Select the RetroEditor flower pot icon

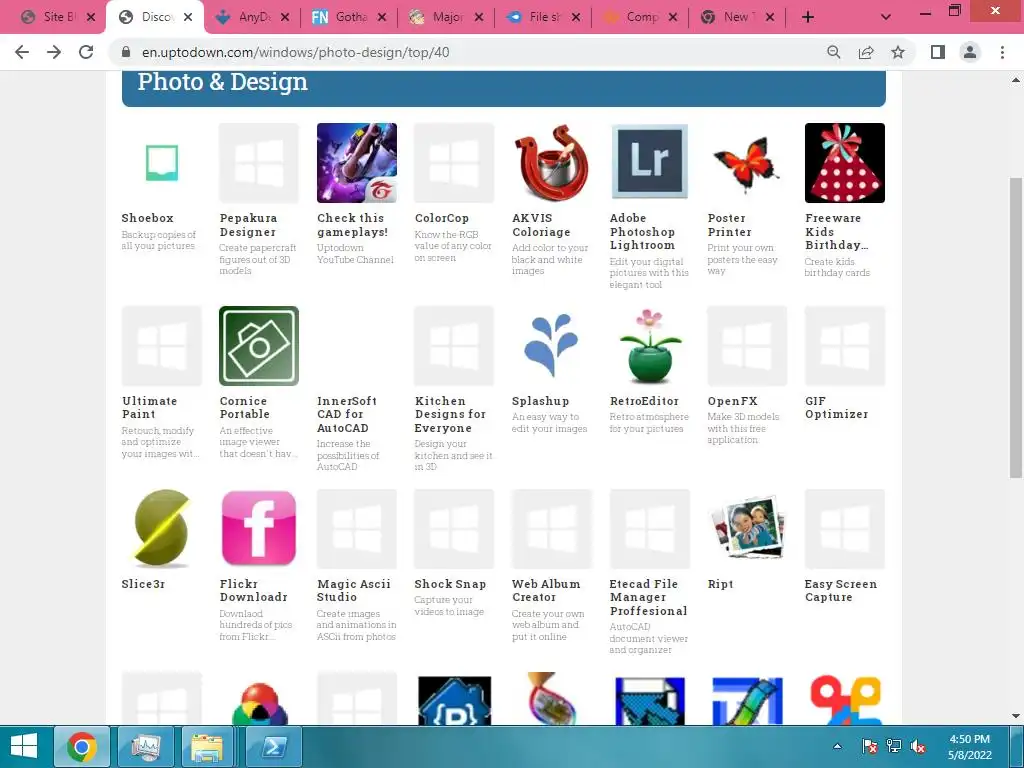tap(649, 345)
